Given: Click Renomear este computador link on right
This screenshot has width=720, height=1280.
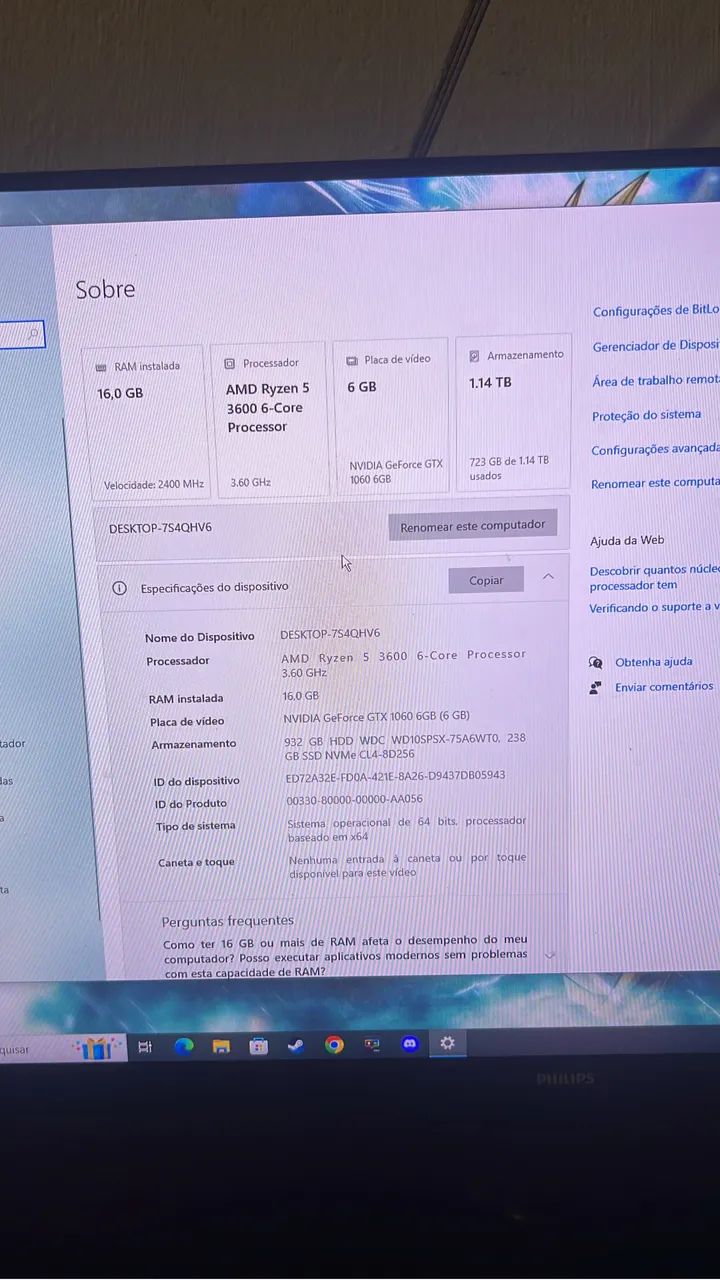Looking at the screenshot, I should (655, 483).
